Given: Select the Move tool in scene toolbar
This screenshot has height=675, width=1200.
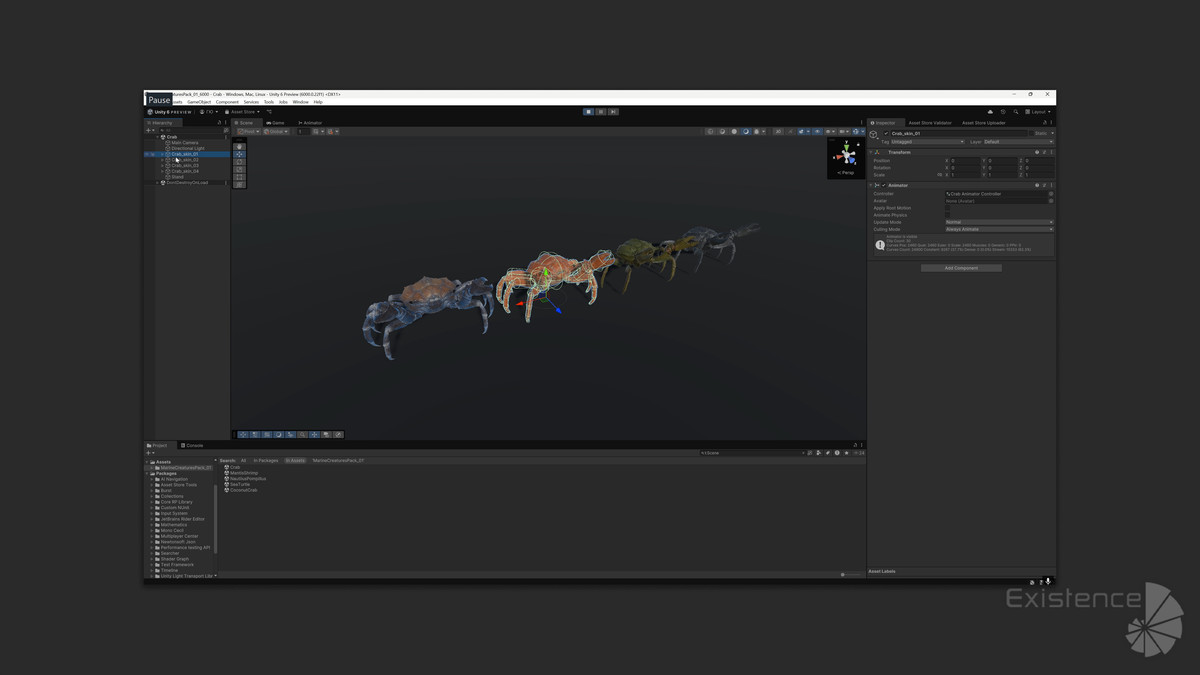Looking at the screenshot, I should click(x=239, y=154).
